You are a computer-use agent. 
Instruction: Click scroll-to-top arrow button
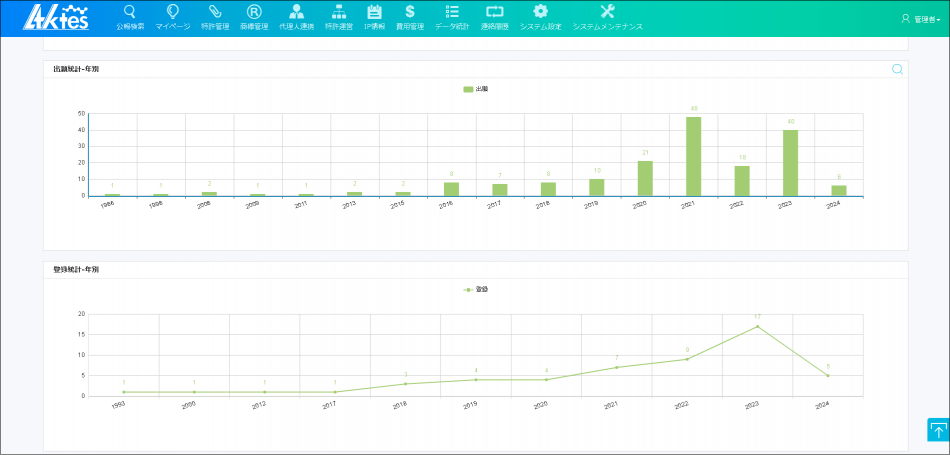(x=938, y=430)
